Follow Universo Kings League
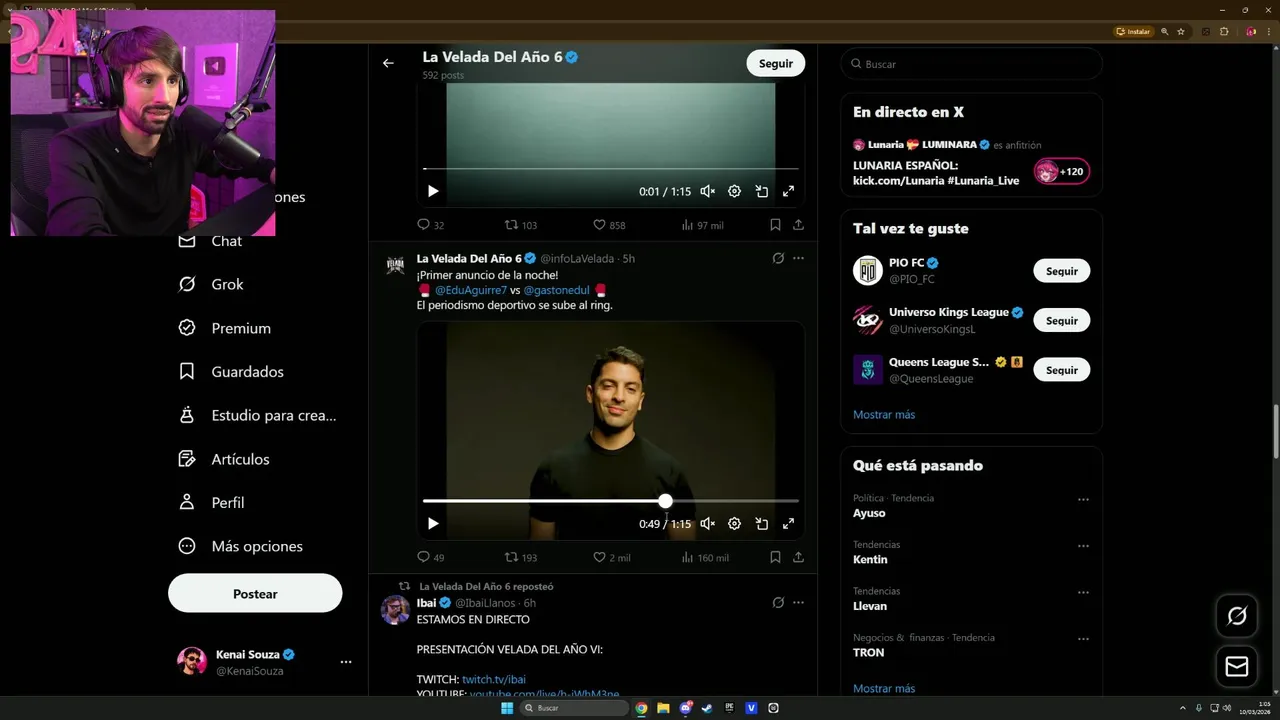1280x720 pixels. [x=1061, y=320]
